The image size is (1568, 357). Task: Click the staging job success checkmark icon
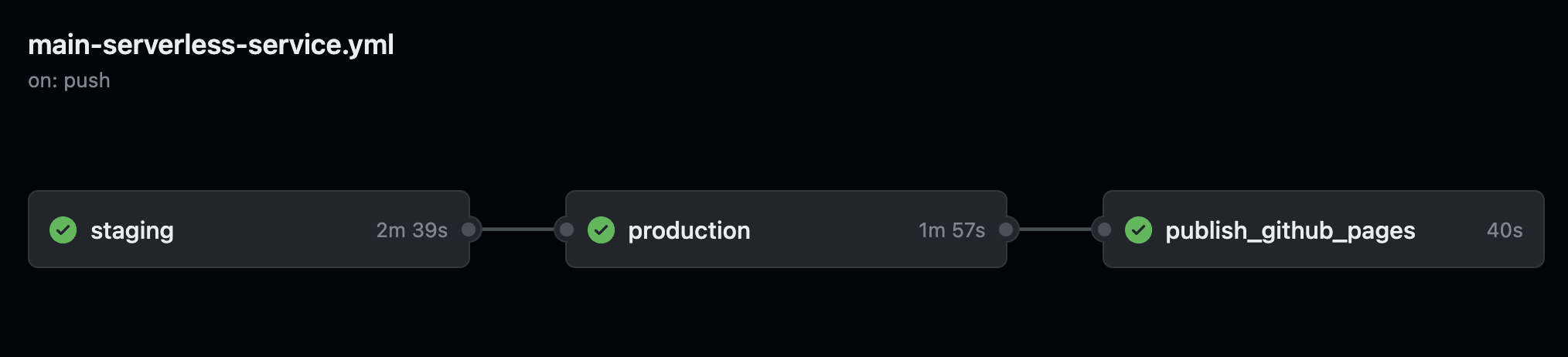tap(63, 229)
